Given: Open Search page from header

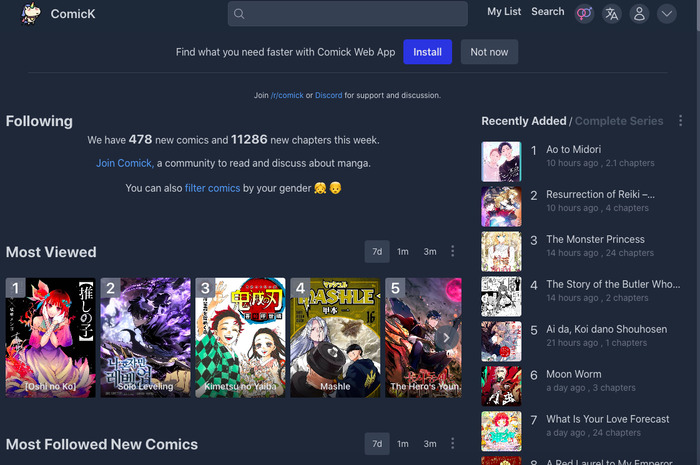Looking at the screenshot, I should (548, 12).
